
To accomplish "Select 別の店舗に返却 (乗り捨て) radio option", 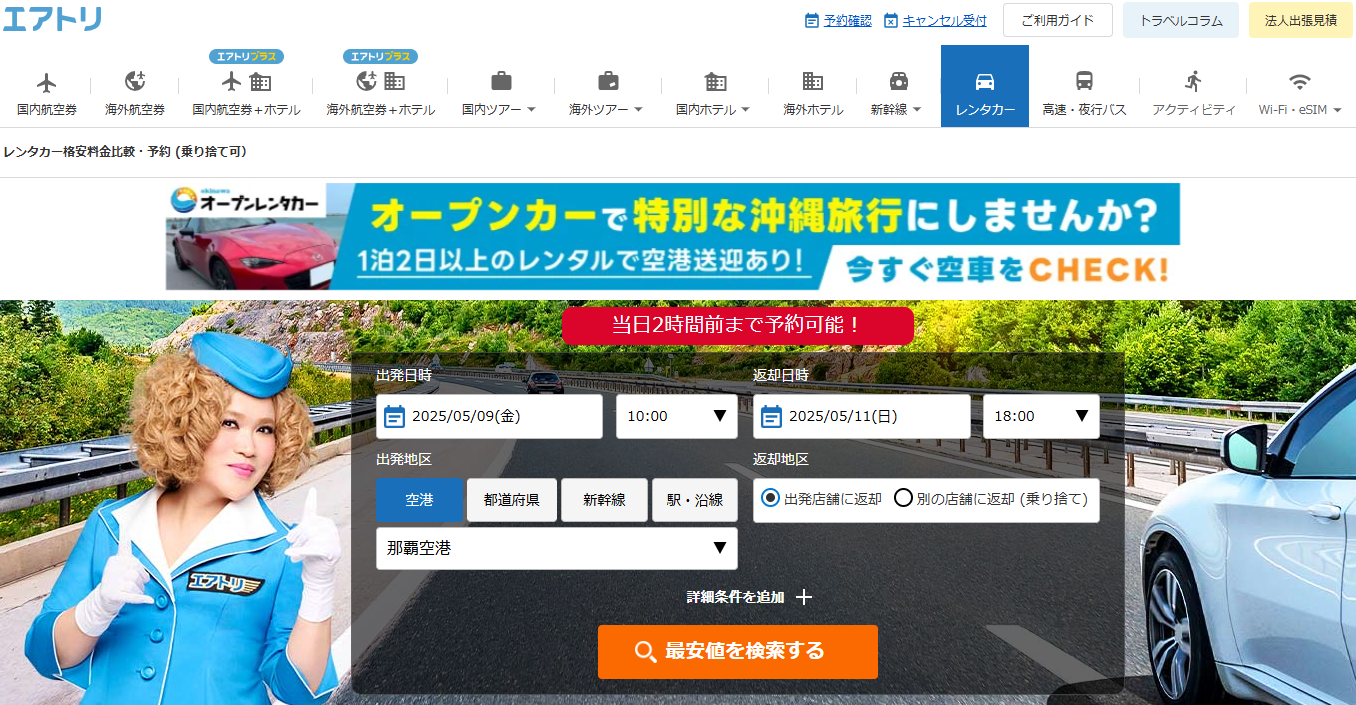I will [903, 498].
